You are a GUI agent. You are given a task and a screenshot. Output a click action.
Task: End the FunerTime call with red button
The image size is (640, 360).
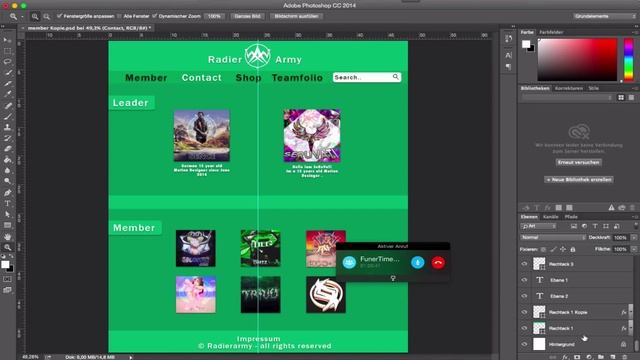(x=438, y=262)
